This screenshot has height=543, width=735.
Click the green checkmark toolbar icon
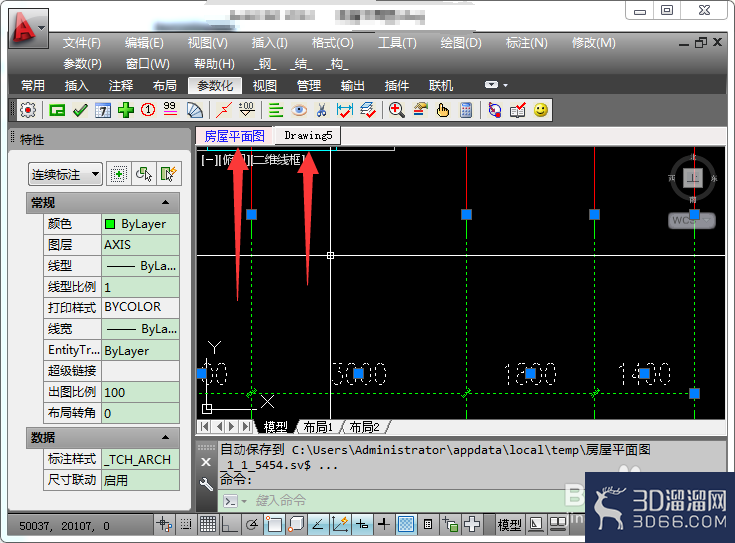(80, 111)
